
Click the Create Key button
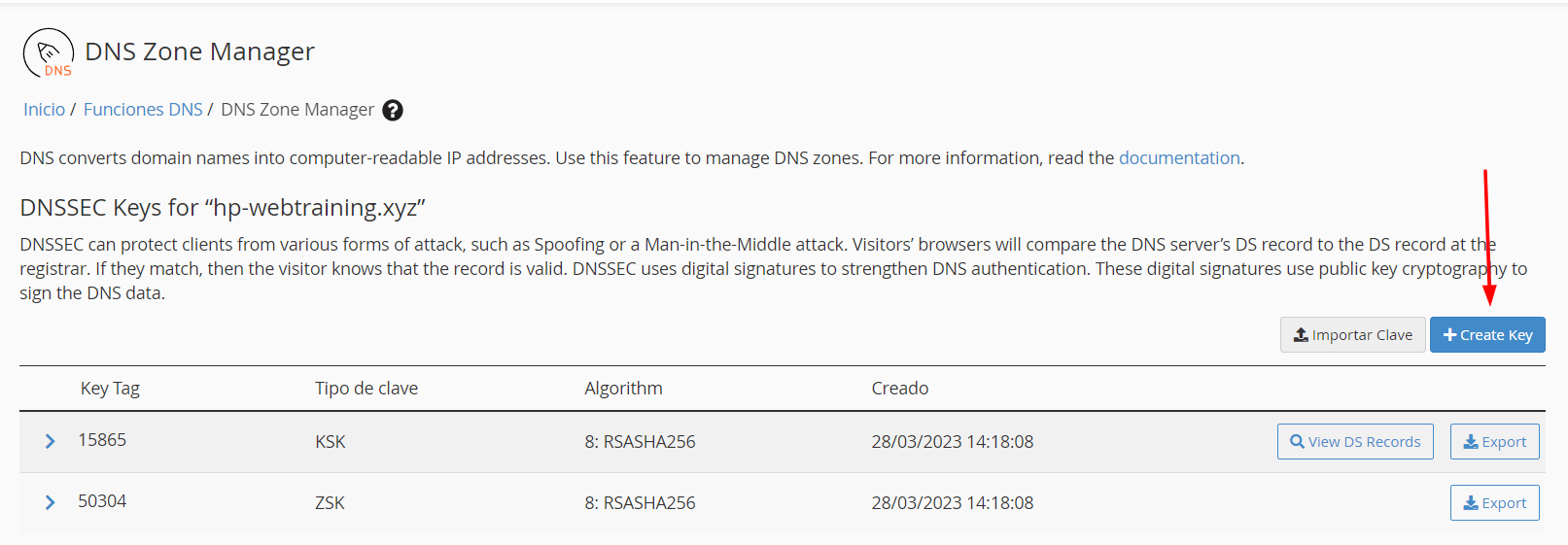[x=1487, y=335]
